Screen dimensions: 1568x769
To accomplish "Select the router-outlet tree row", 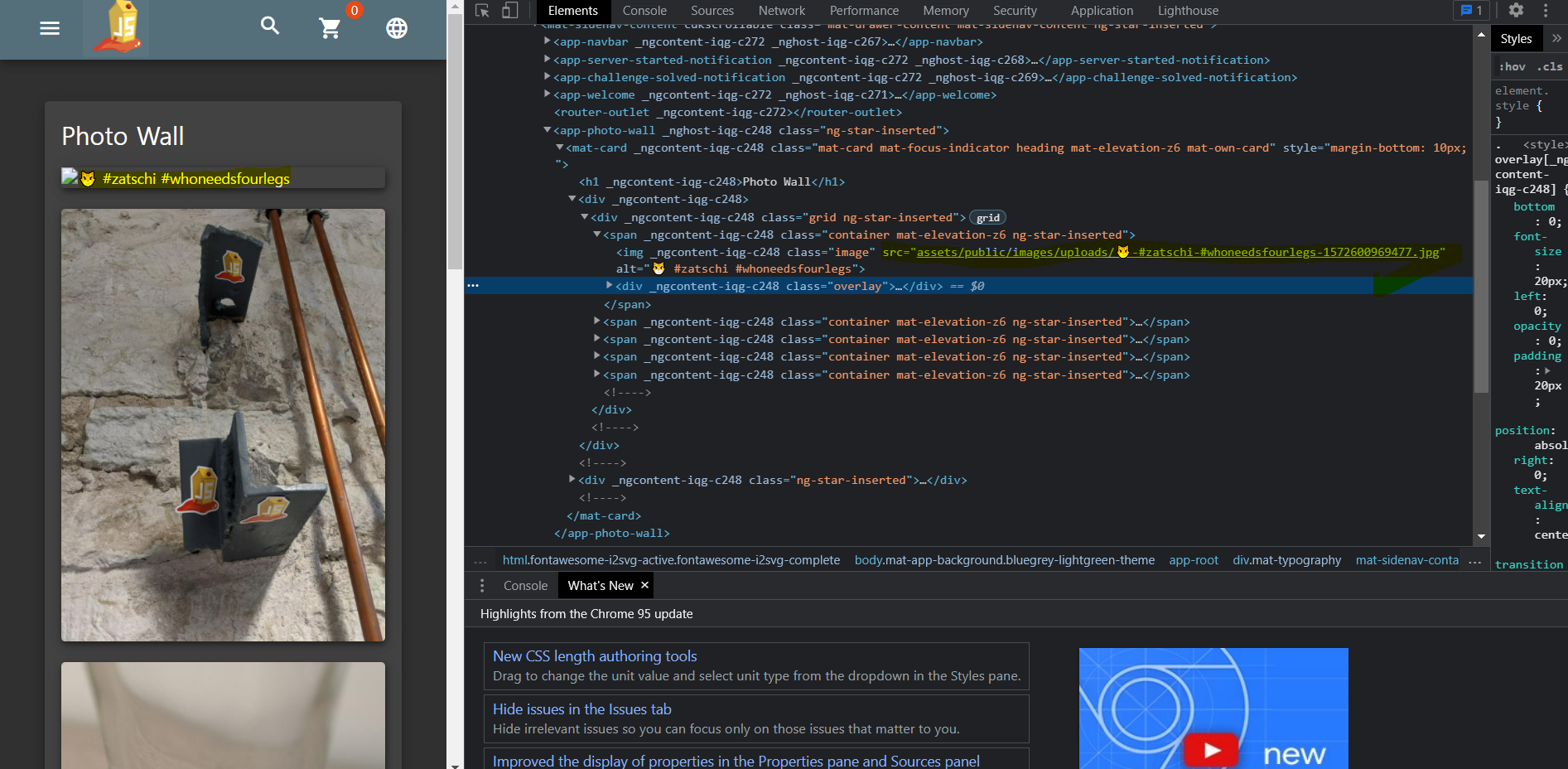I will pyautogui.click(x=728, y=112).
